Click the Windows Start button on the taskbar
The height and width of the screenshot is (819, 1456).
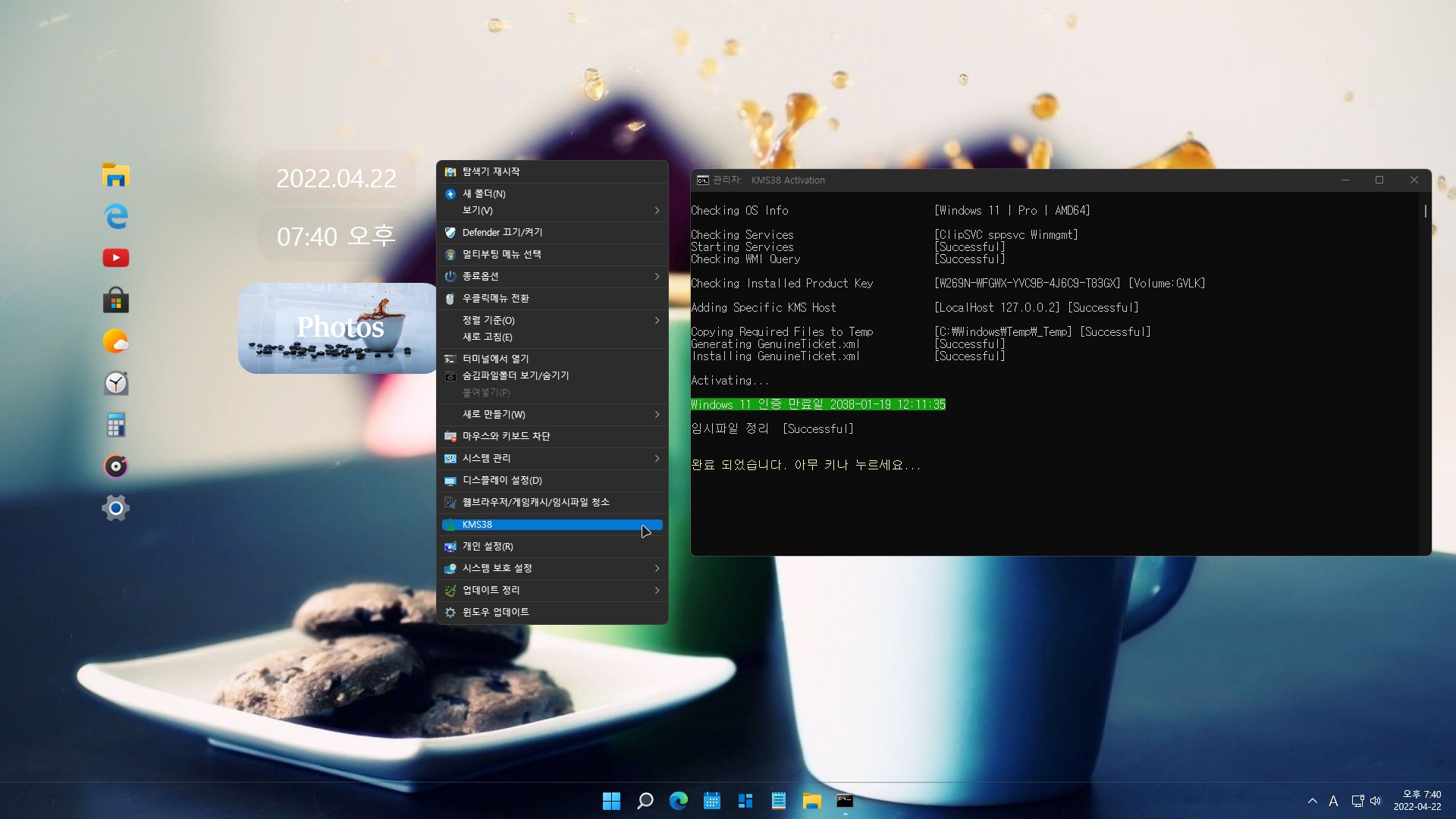[x=611, y=801]
